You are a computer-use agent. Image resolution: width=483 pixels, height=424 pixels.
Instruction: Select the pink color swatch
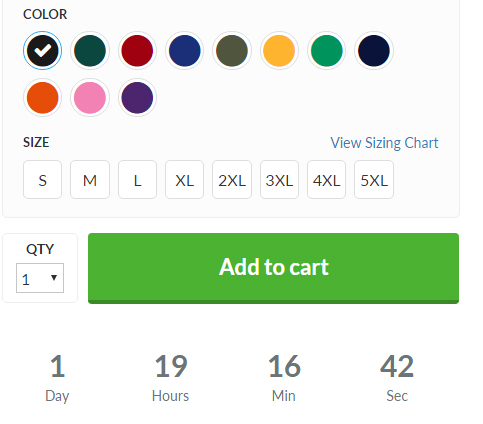tap(90, 98)
